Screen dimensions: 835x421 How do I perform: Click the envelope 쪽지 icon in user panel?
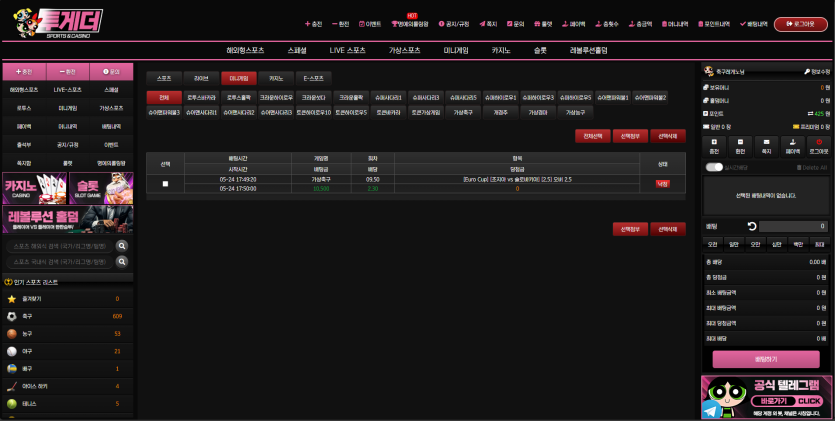pyautogui.click(x=767, y=145)
